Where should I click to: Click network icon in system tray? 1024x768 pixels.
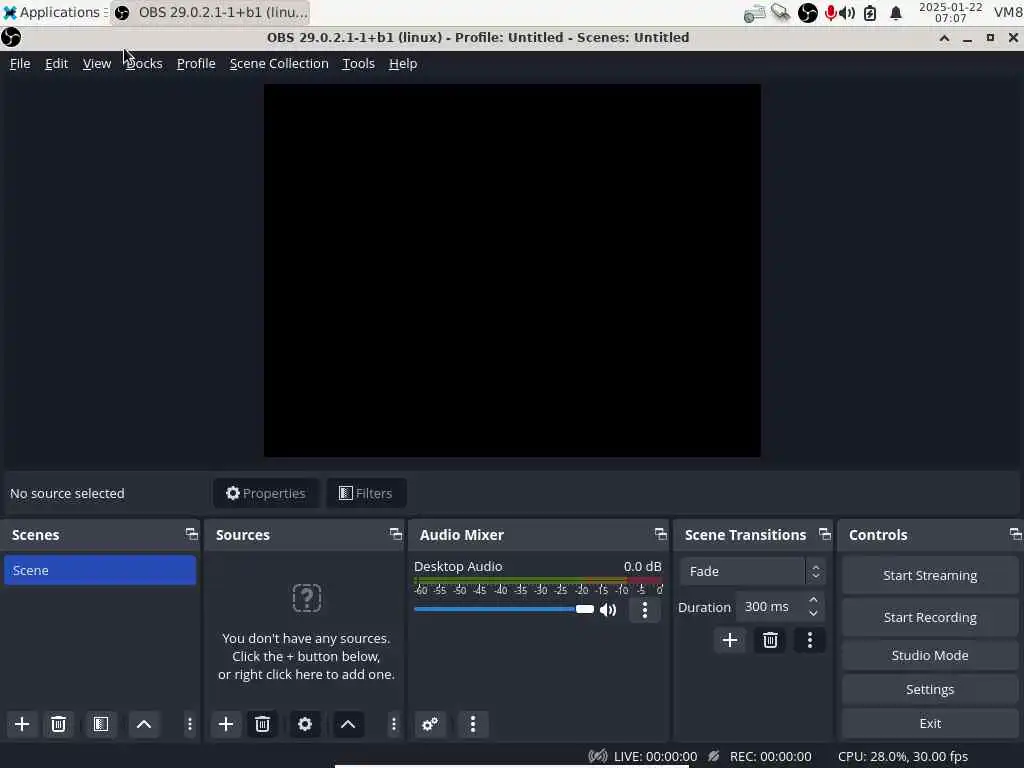click(x=754, y=13)
